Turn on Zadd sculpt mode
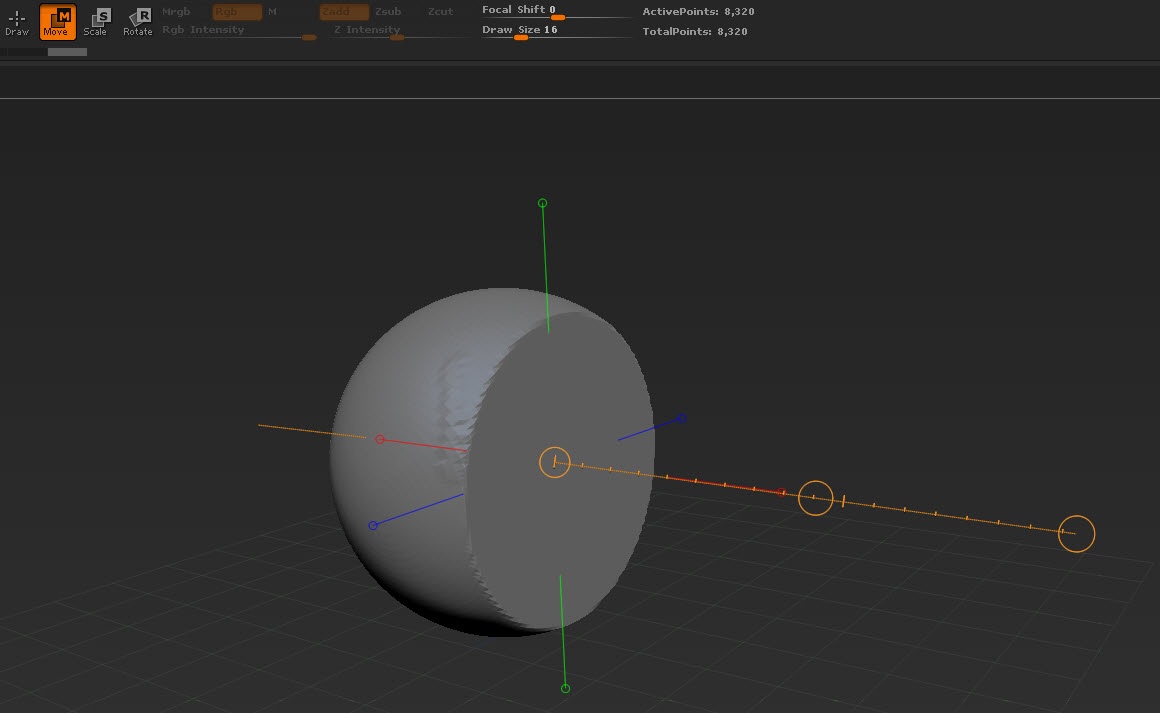The image size is (1160, 713). [x=344, y=12]
